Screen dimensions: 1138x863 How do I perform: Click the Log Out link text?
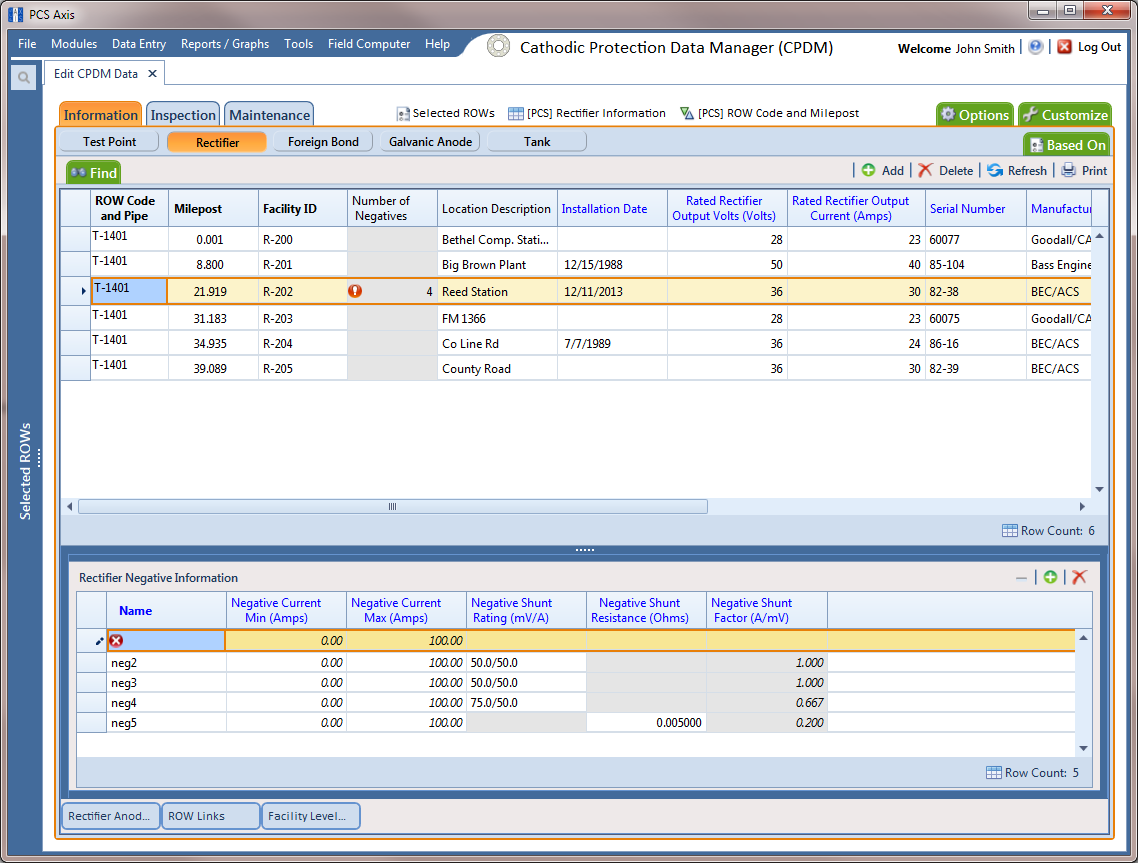[x=1099, y=47]
